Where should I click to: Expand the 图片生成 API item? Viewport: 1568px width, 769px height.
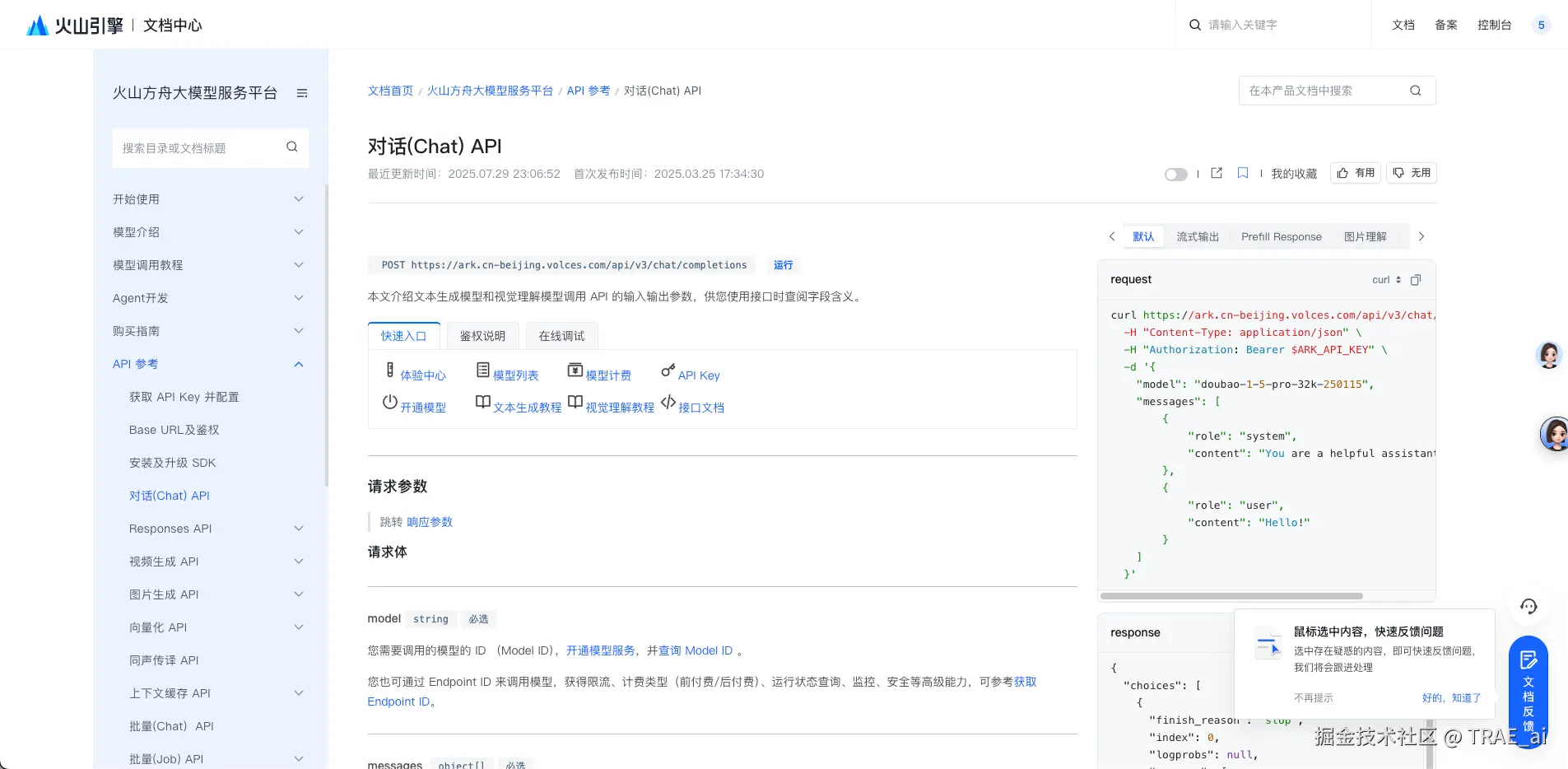(x=299, y=594)
